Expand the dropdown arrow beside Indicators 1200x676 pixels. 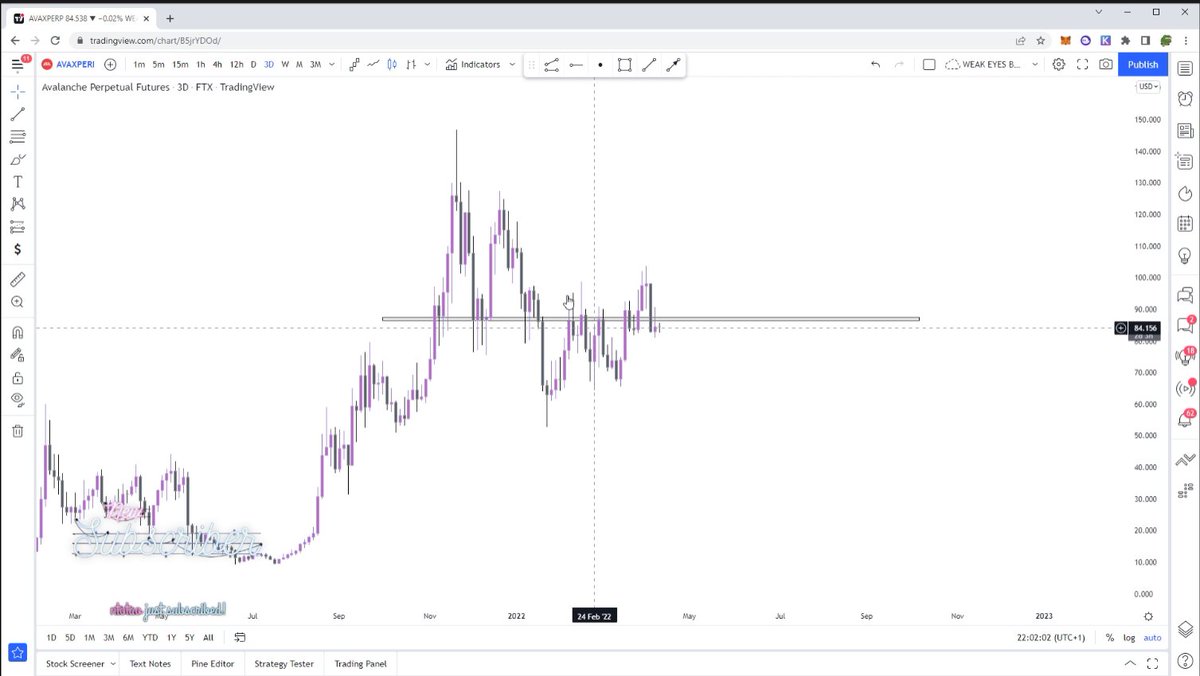tap(512, 64)
